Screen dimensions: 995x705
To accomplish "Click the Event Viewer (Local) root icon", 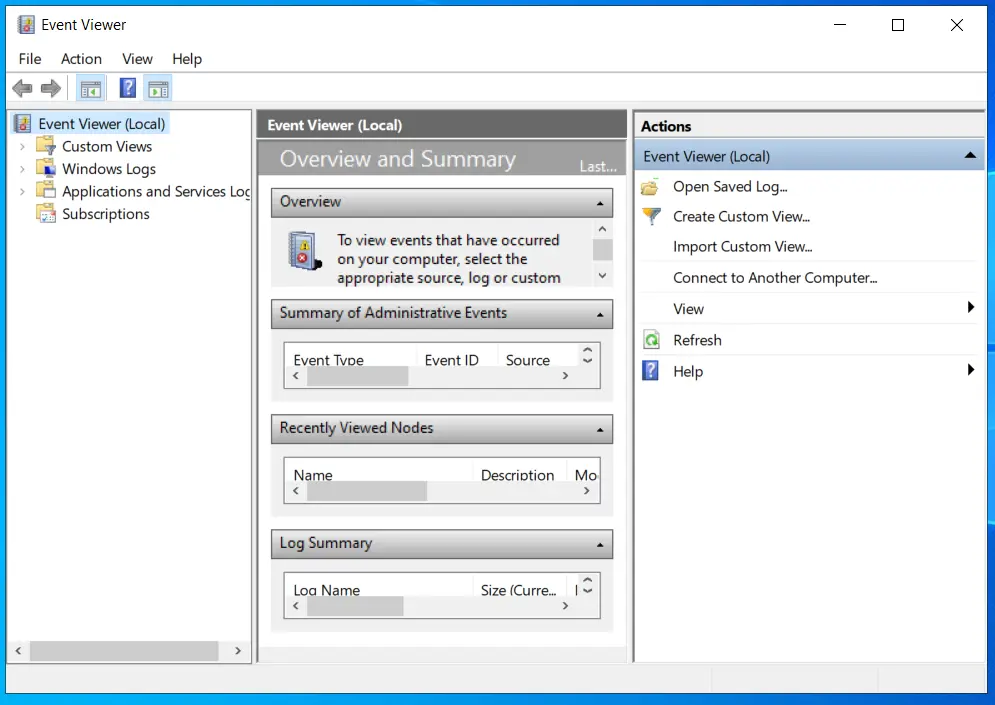I will [21, 123].
